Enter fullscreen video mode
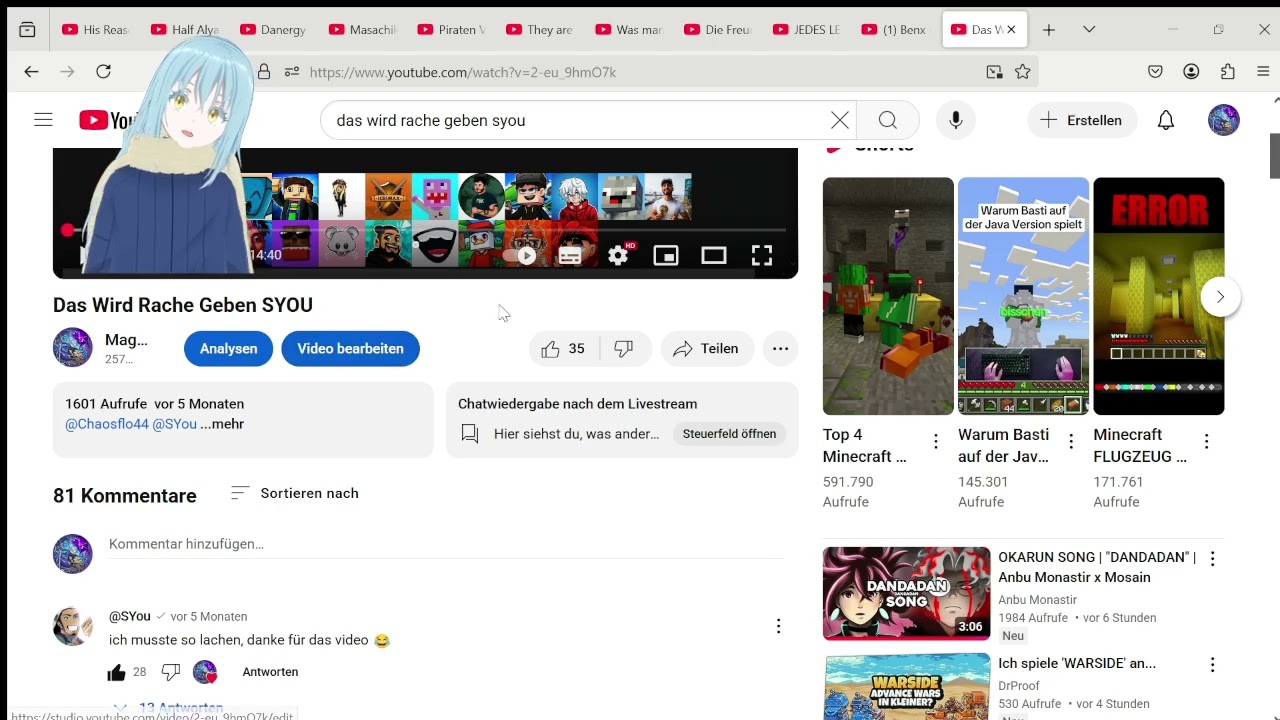Image resolution: width=1280 pixels, height=720 pixels. 762,255
